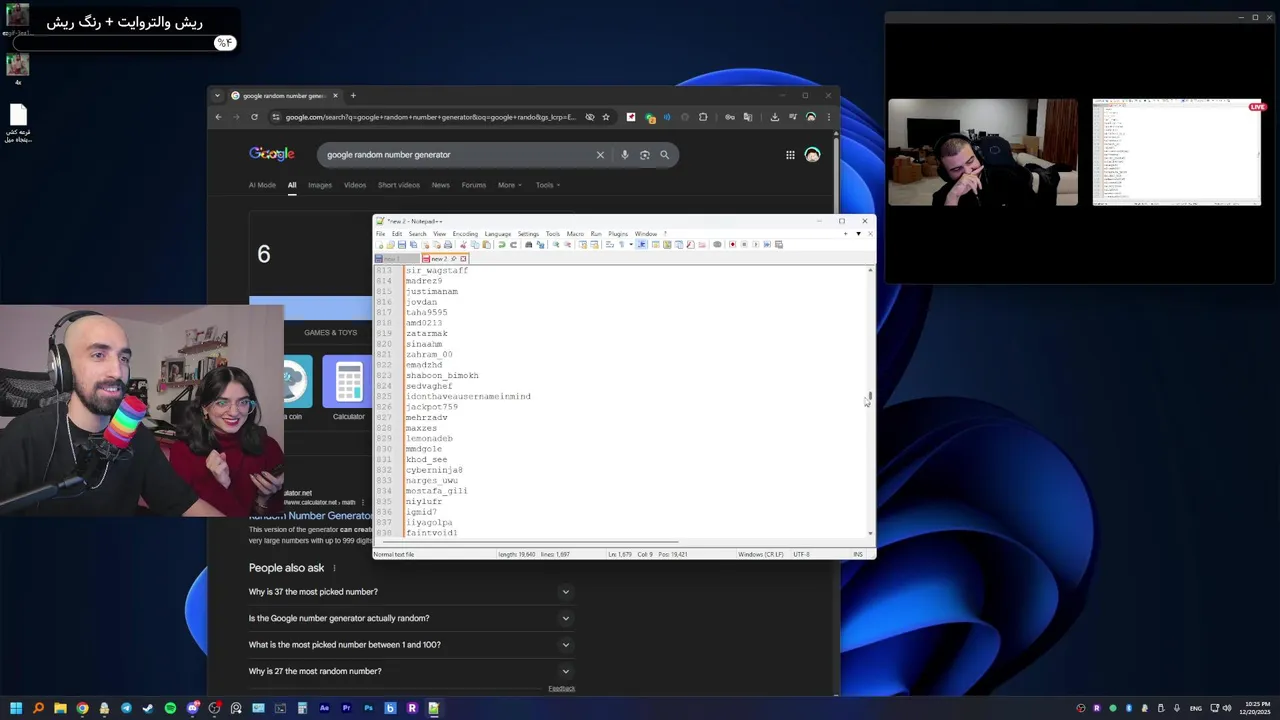The image size is (1280, 720).
Task: Open the More dropdown in Google filters
Action: (509, 185)
